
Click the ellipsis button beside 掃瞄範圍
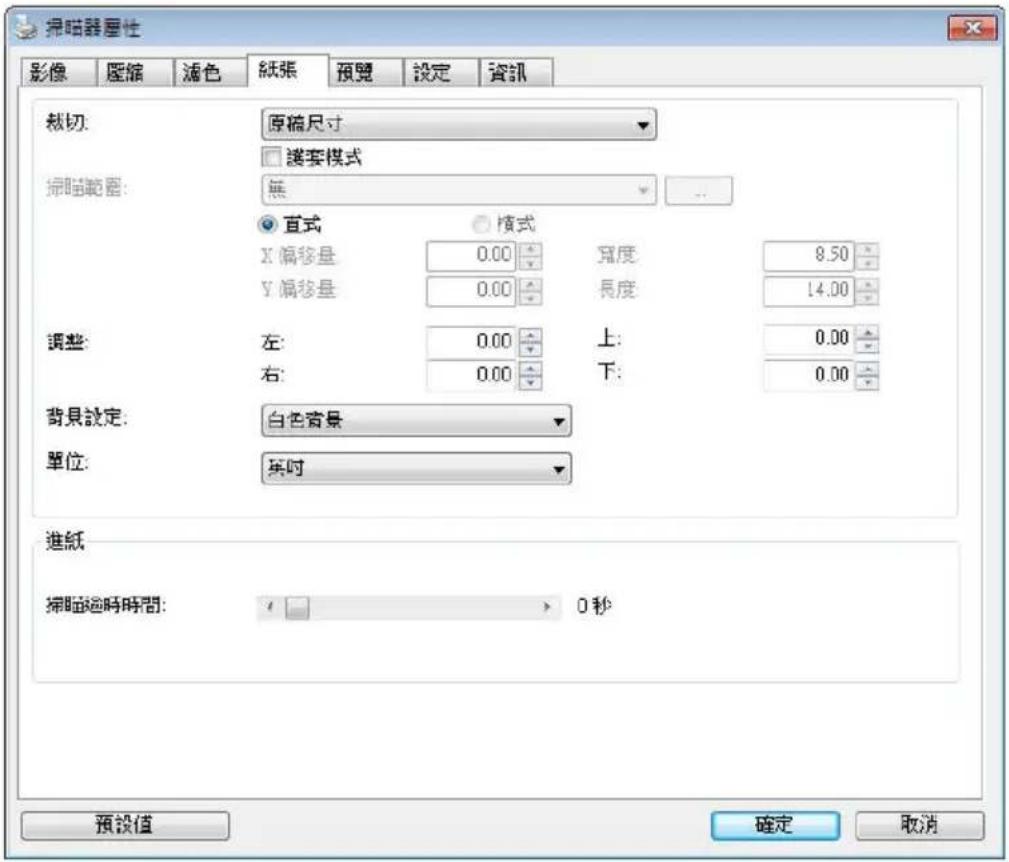(x=698, y=191)
